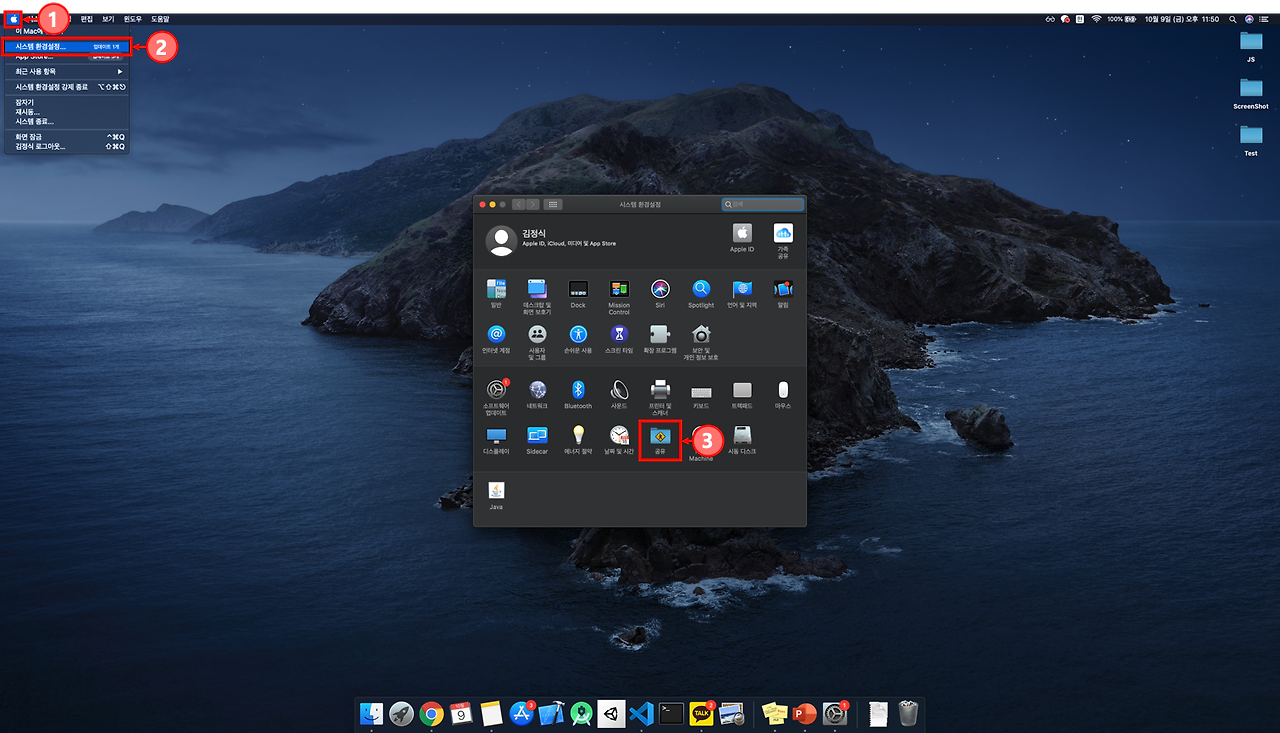Image resolution: width=1280 pixels, height=733 pixels.
Task: Select 시스템 환경설정... in the Apple menu
Action: pyautogui.click(x=66, y=46)
